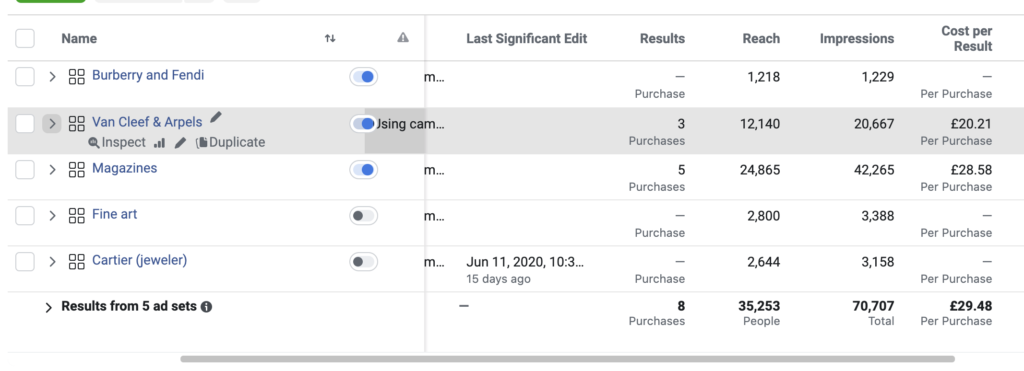Screen dimensions: 1024x371
Task: Click the sort arrows icon in Name column
Action: pyautogui.click(x=330, y=39)
